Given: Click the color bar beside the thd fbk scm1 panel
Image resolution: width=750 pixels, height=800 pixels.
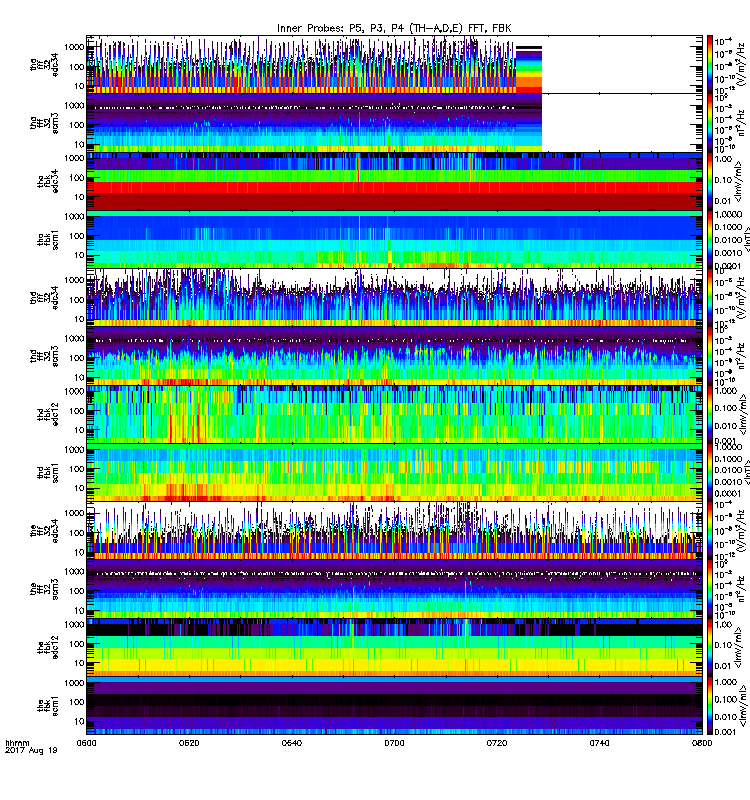Looking at the screenshot, I should (x=710, y=473).
